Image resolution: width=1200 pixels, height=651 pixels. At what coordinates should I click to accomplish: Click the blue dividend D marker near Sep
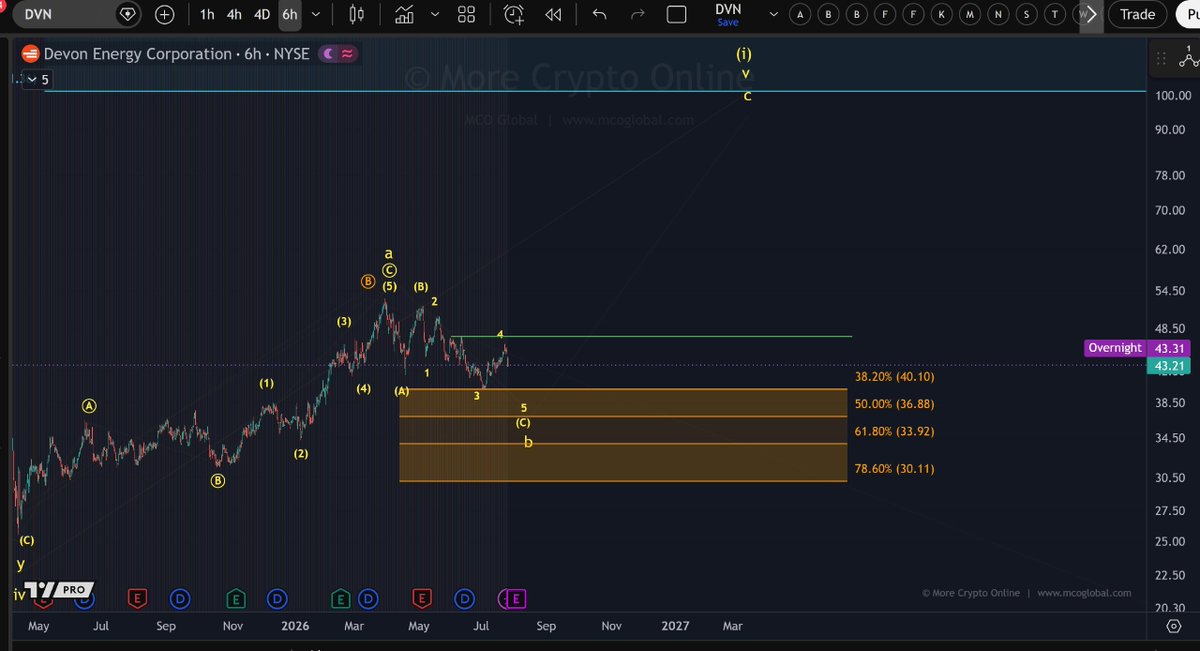coord(180,599)
